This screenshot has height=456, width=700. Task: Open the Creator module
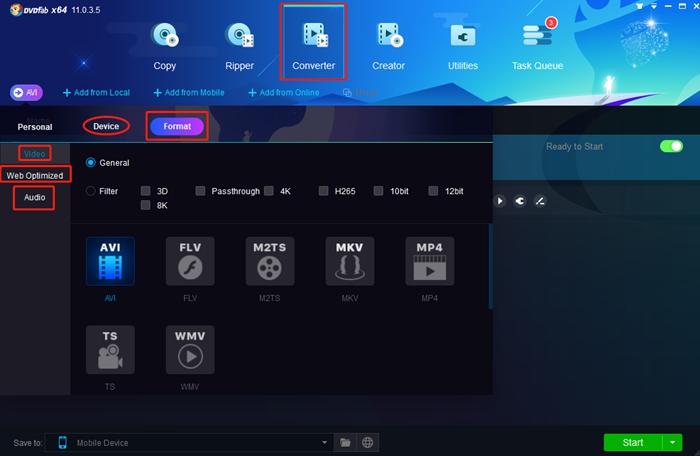point(388,45)
